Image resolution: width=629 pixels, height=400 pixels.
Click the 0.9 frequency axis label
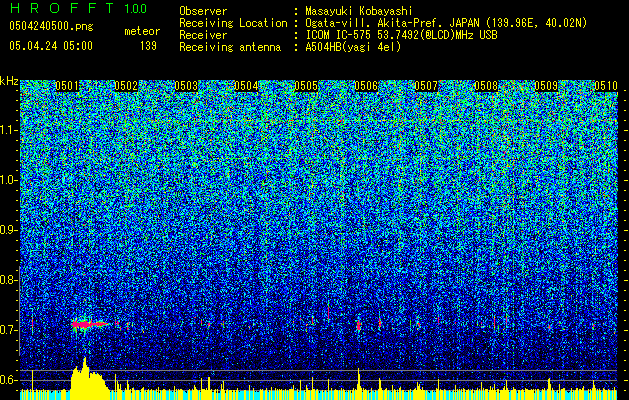click(x=9, y=230)
